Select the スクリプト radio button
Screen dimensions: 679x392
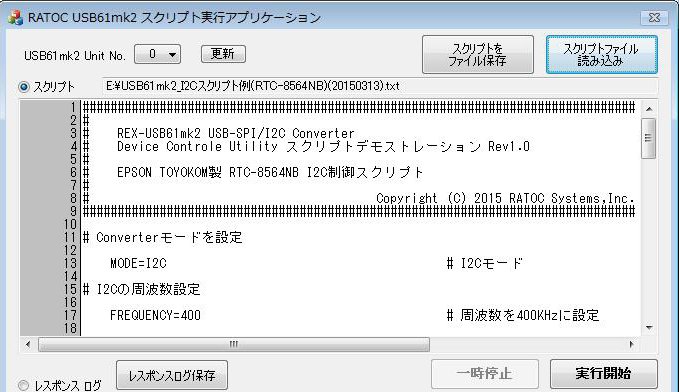[24, 87]
